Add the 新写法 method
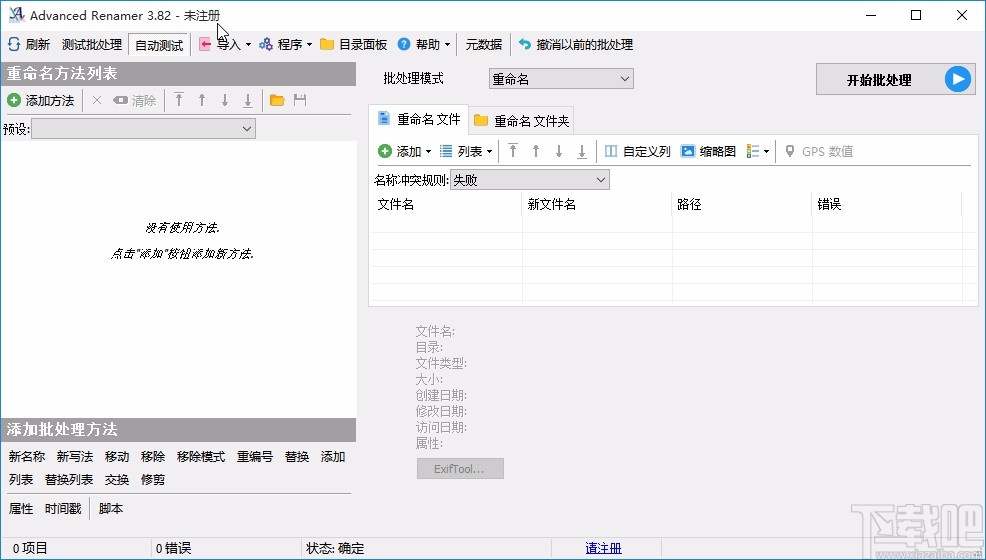The image size is (986, 560). tap(75, 457)
